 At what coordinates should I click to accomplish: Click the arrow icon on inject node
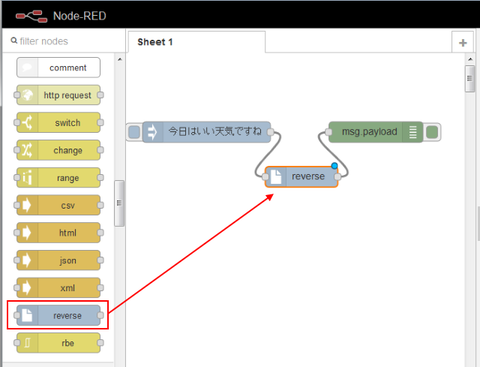point(152,132)
